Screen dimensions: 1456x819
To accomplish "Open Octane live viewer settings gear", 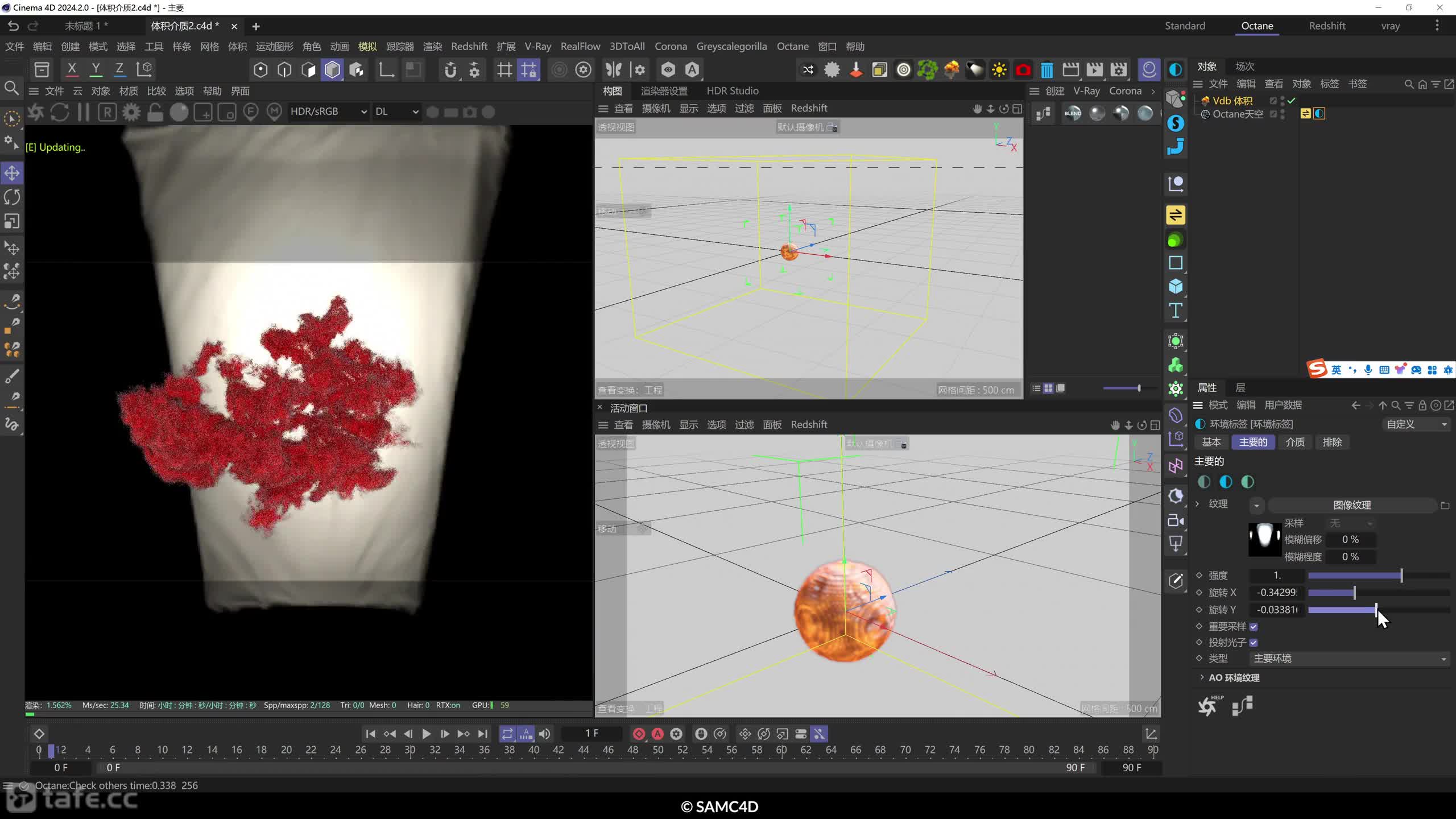I will [x=131, y=112].
